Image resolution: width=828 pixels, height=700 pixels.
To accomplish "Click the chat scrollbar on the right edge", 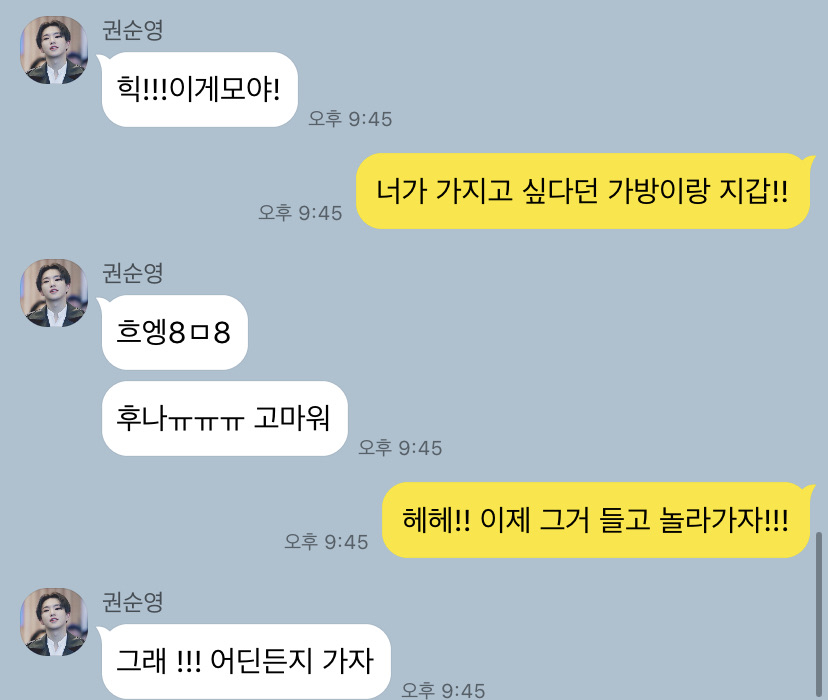I will pyautogui.click(x=819, y=615).
